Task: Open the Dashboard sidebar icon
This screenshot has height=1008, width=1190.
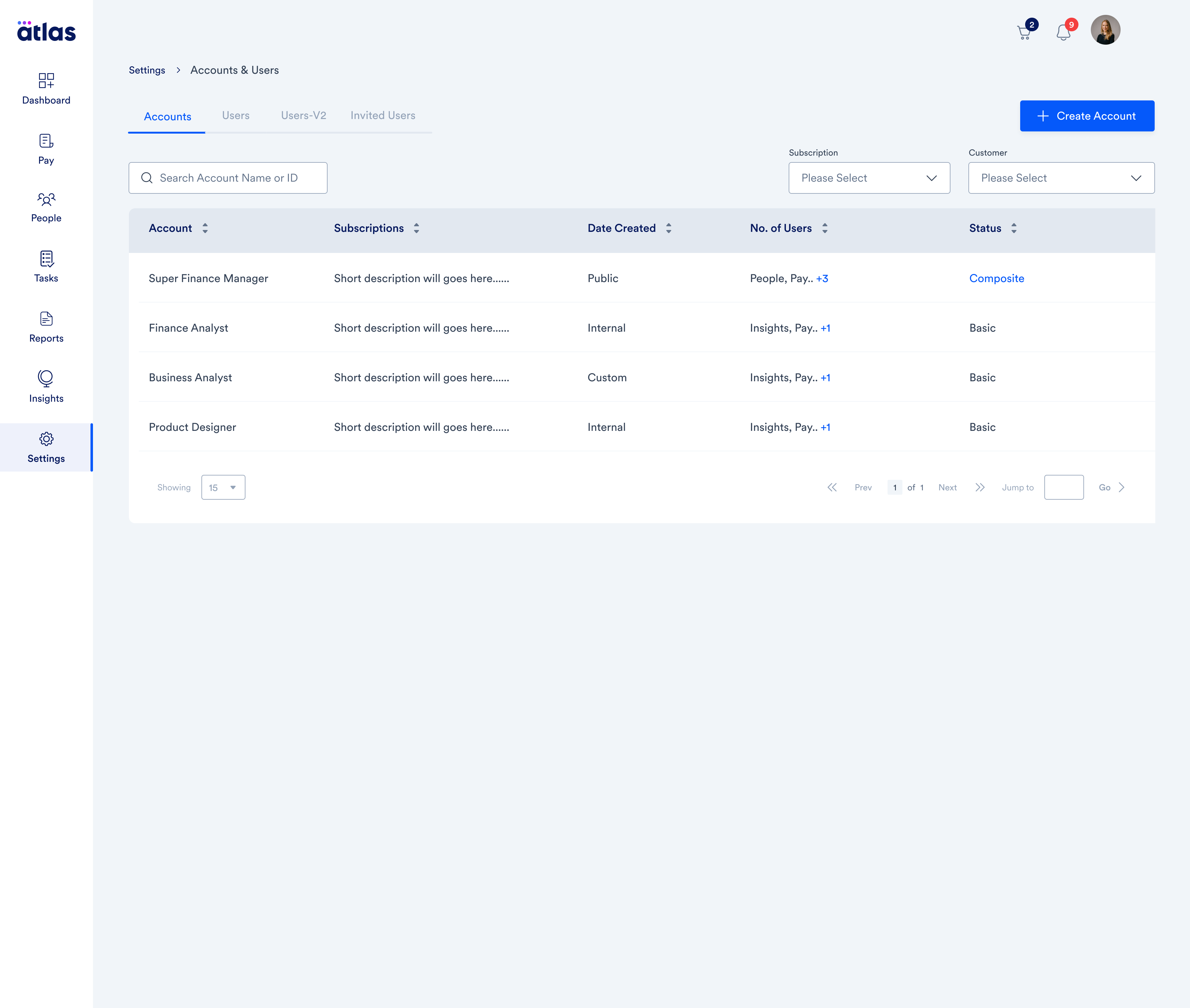Action: (x=46, y=81)
